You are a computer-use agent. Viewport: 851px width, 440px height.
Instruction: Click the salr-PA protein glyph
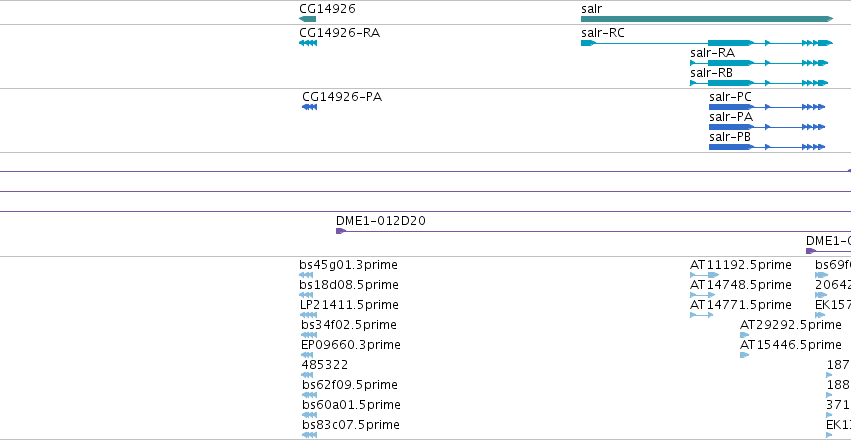(x=767, y=127)
